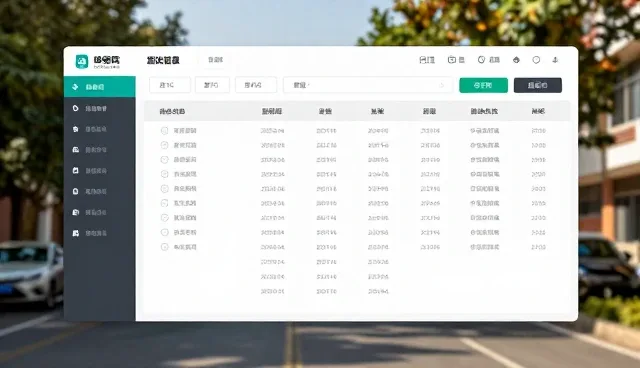Select the third sidebar menu item
640x368 pixels.
point(100,129)
